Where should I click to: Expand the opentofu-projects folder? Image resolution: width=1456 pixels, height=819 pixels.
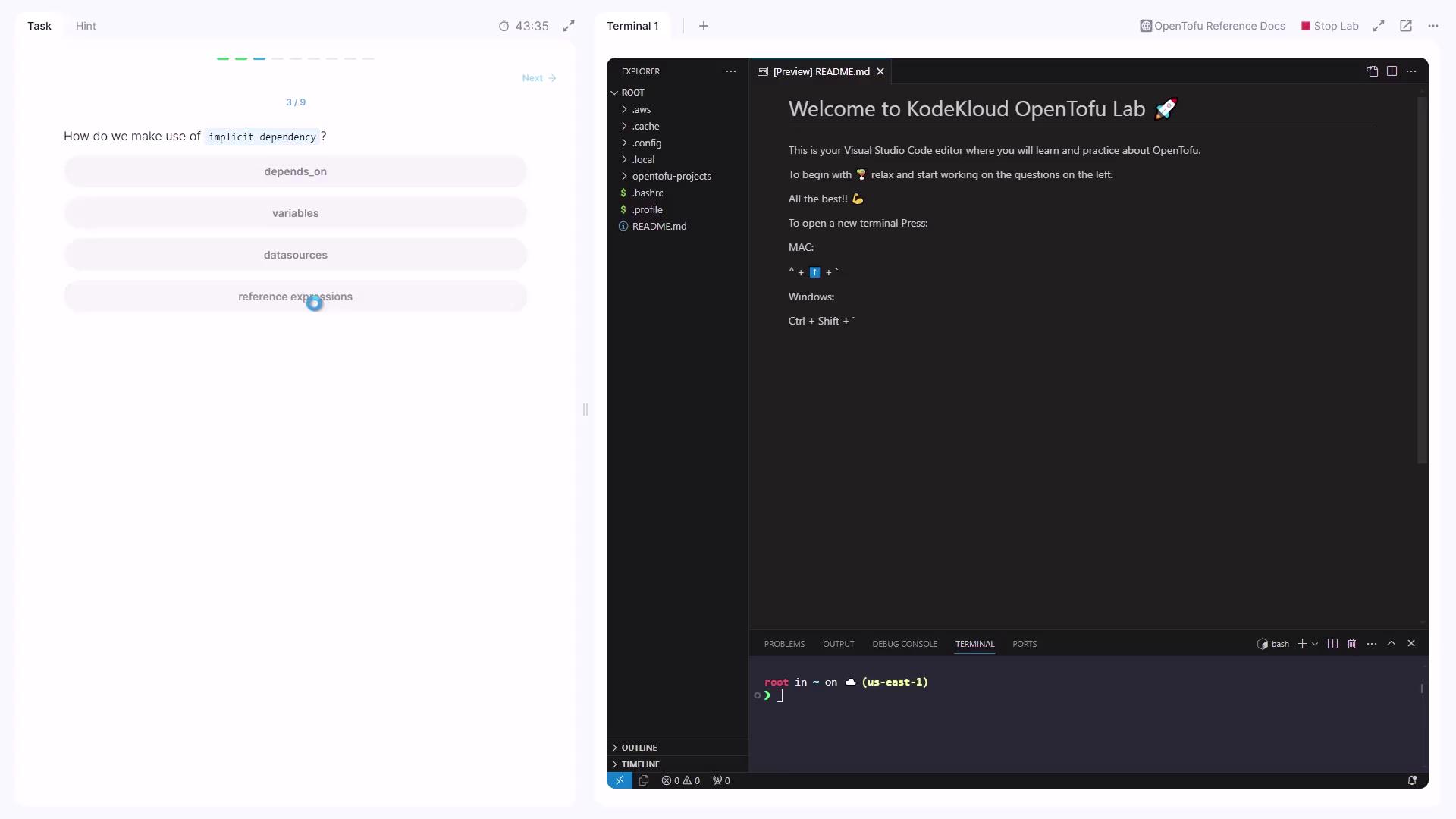[x=671, y=176]
